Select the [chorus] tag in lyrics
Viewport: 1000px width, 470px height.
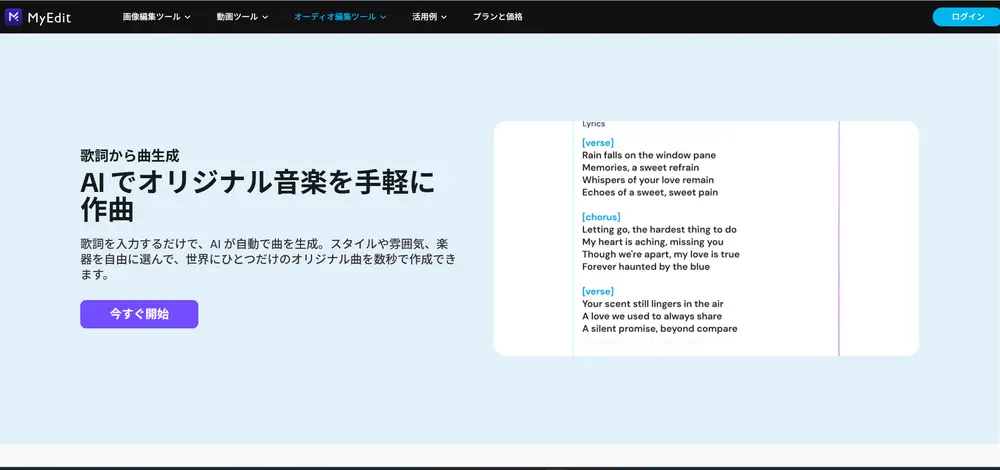pos(601,217)
